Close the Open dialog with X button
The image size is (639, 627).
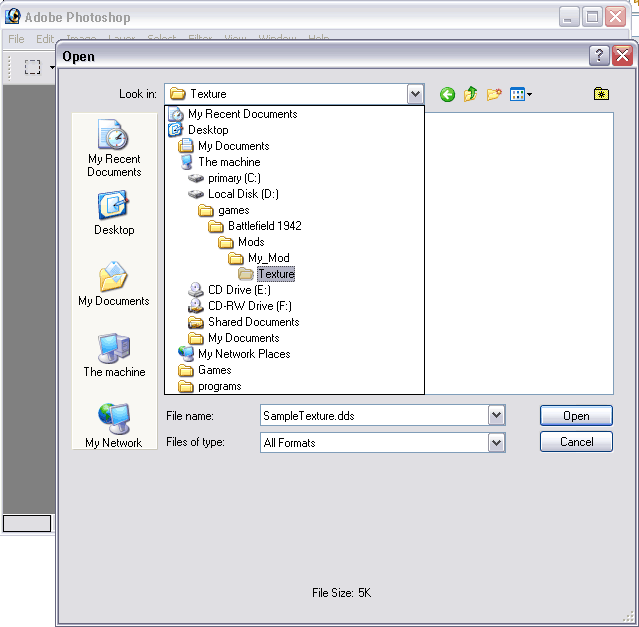point(622,55)
